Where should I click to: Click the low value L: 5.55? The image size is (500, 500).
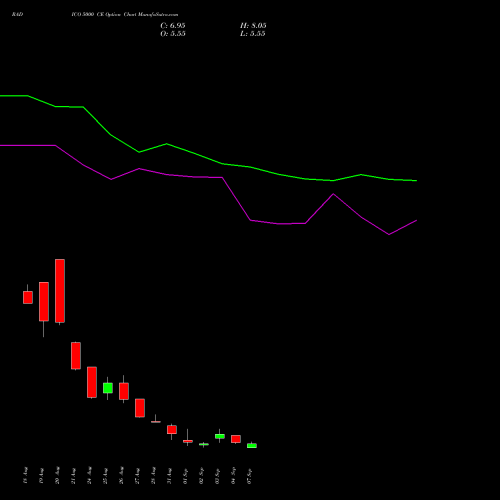[x=253, y=34]
